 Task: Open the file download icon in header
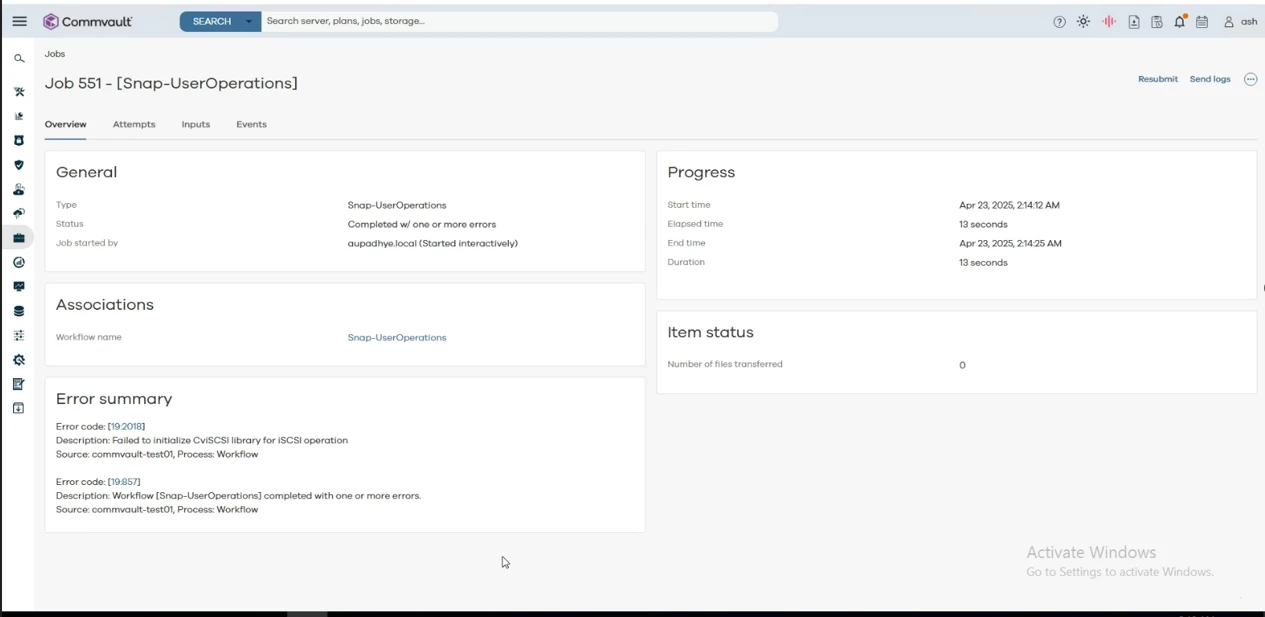(x=1134, y=22)
